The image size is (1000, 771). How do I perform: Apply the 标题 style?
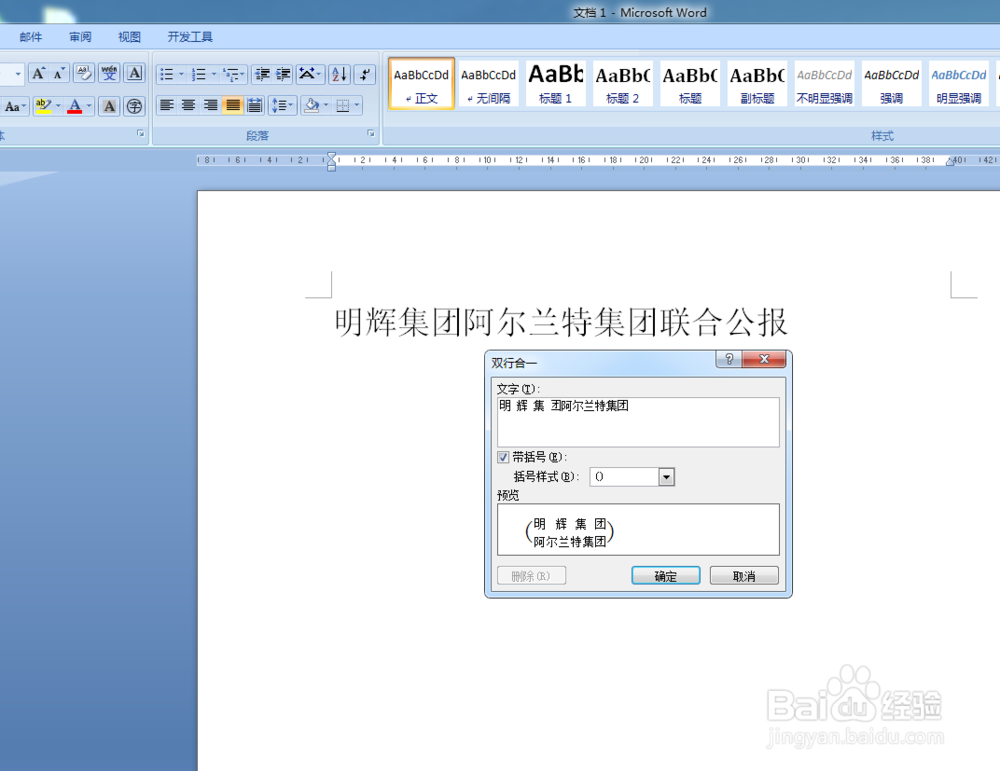coord(690,84)
